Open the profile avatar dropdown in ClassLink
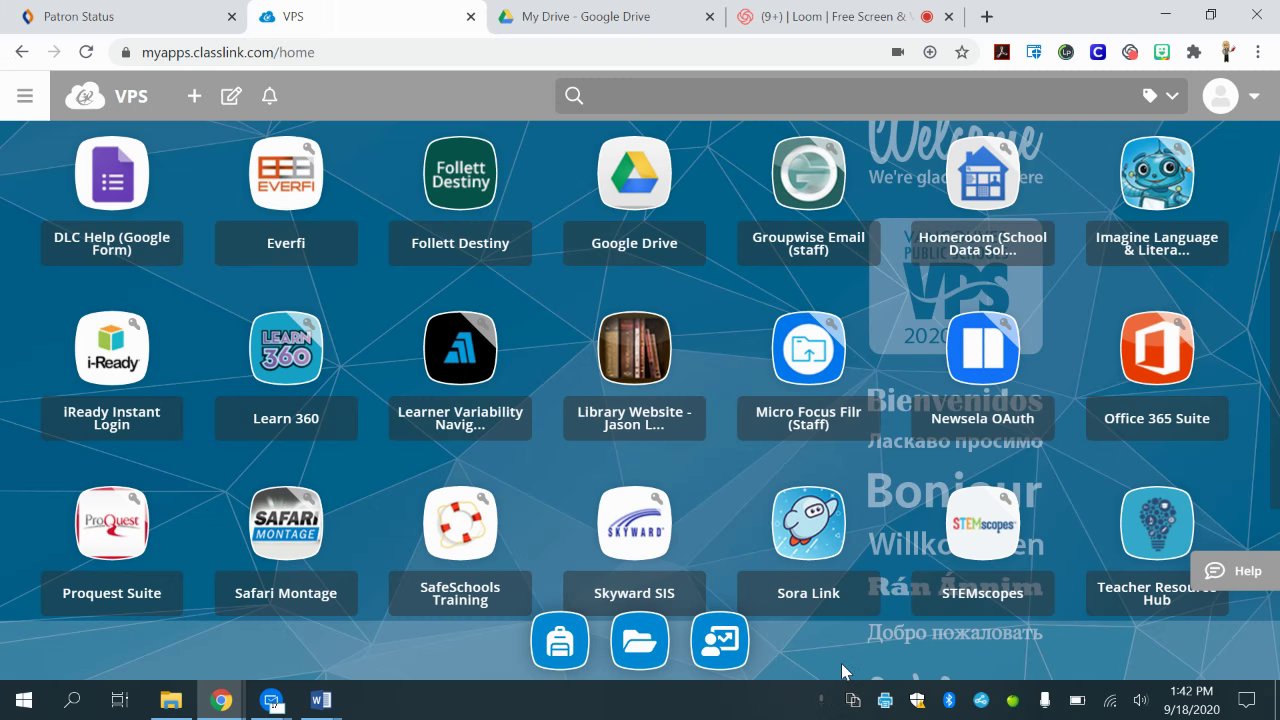1280x720 pixels. 1231,96
